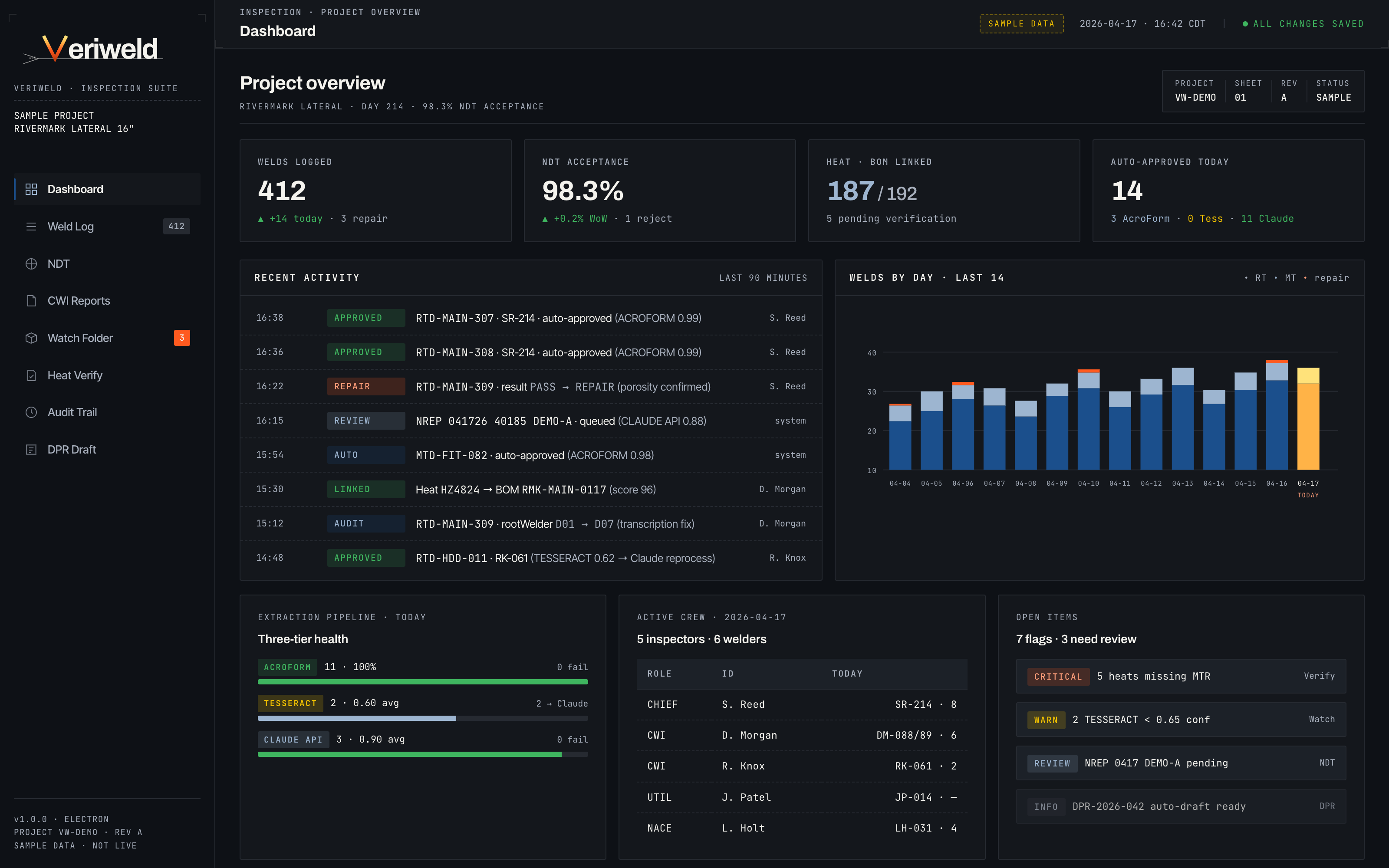
Task: Click the Dashboard grid icon in sidebar
Action: pos(31,189)
